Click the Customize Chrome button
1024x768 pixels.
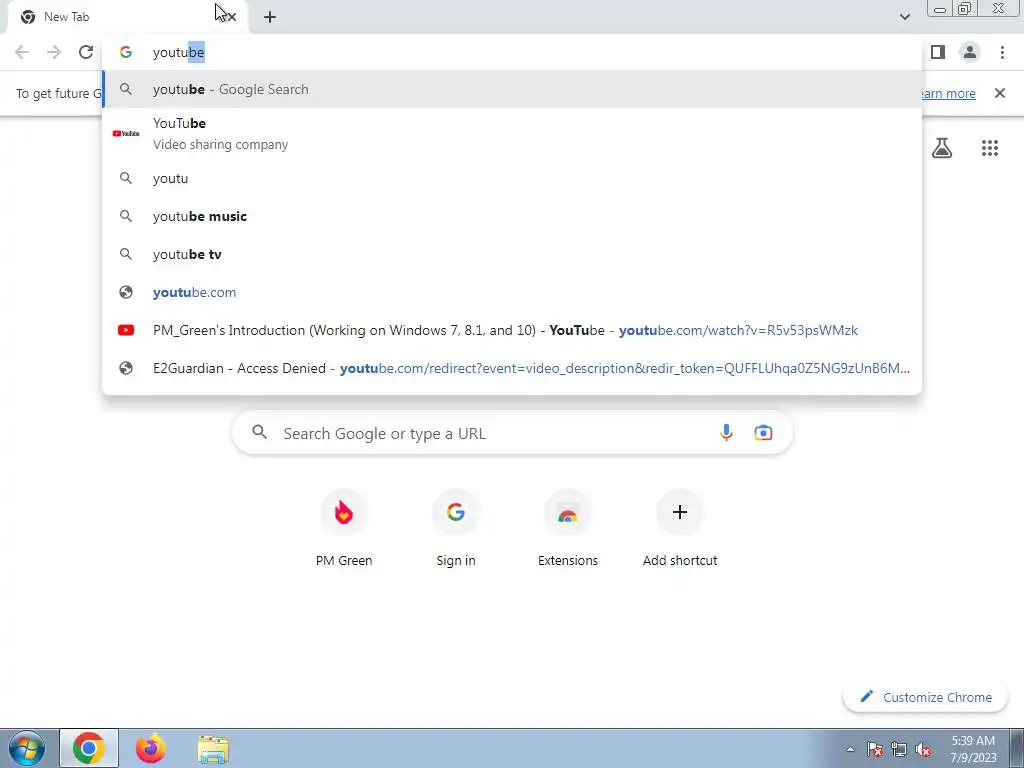pyautogui.click(x=926, y=697)
